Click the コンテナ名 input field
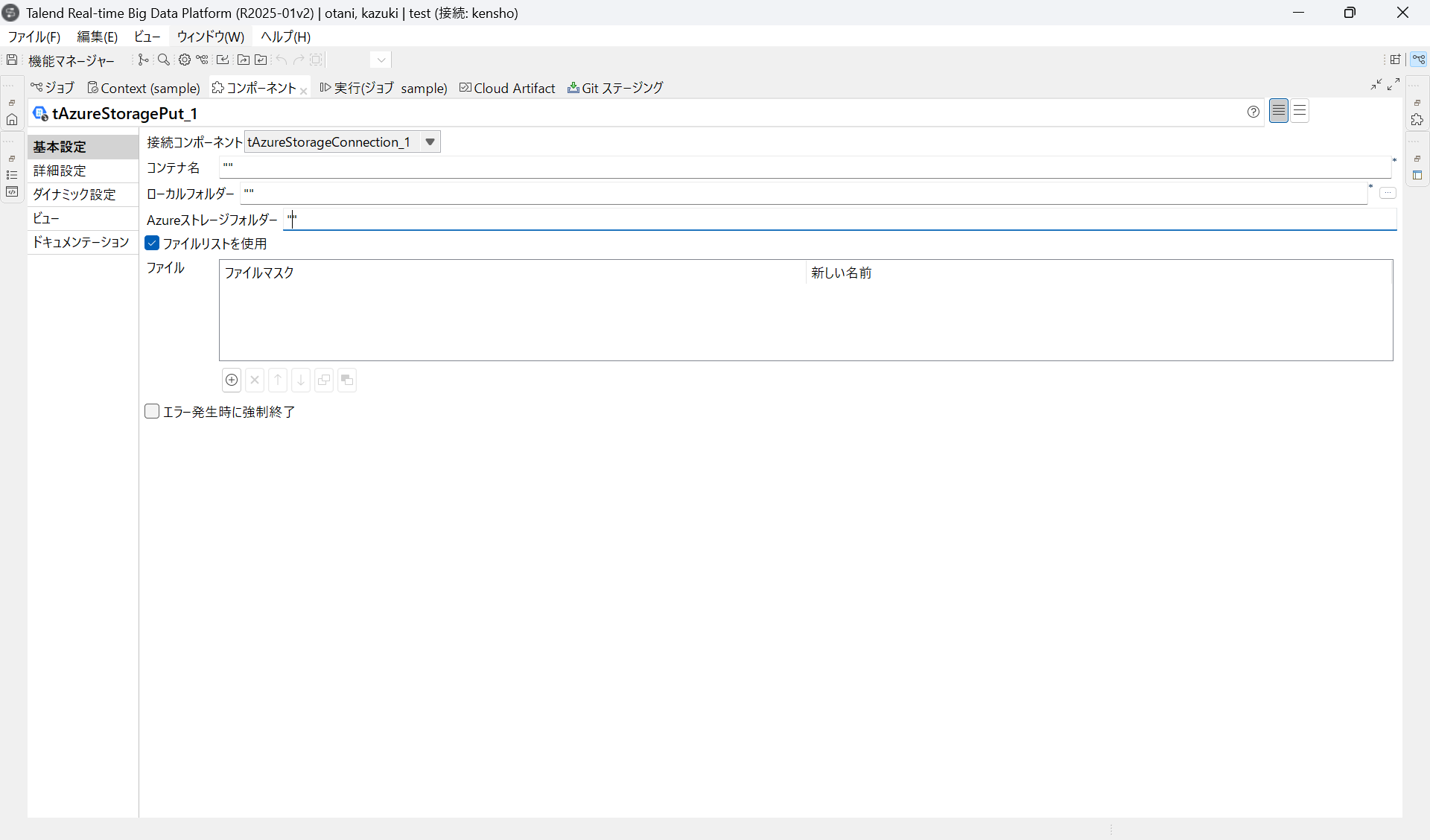The height and width of the screenshot is (840, 1430). [804, 168]
